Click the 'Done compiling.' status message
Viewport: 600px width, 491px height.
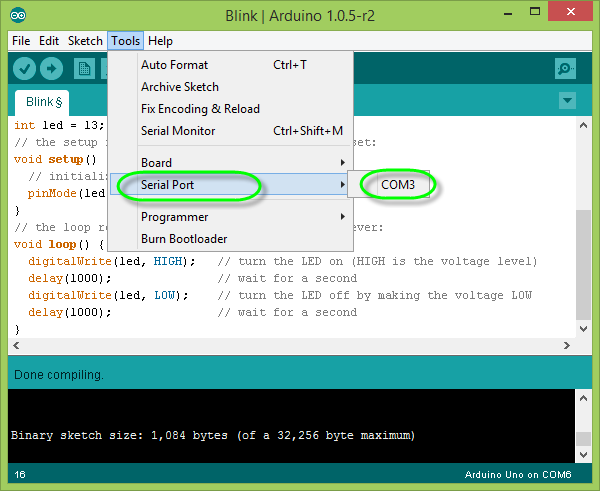point(59,375)
